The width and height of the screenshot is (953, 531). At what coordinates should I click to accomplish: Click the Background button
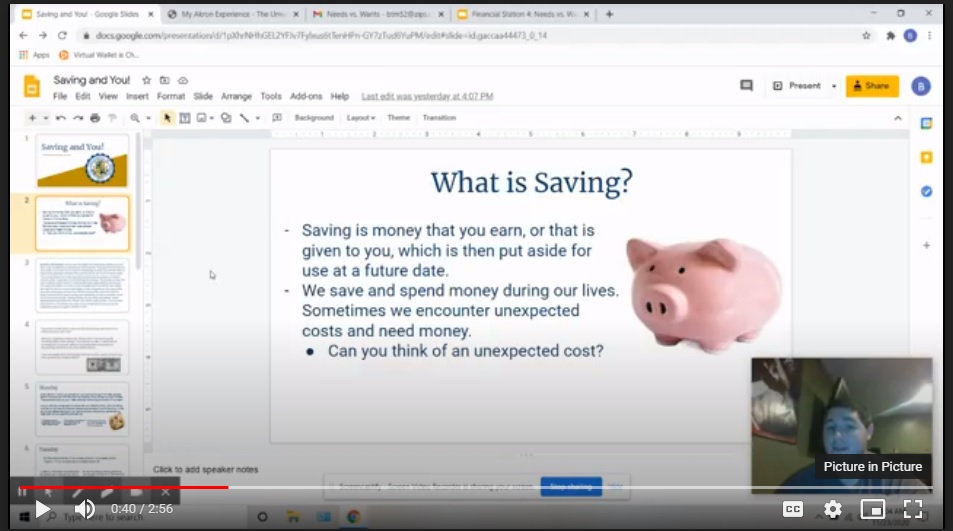(x=314, y=118)
